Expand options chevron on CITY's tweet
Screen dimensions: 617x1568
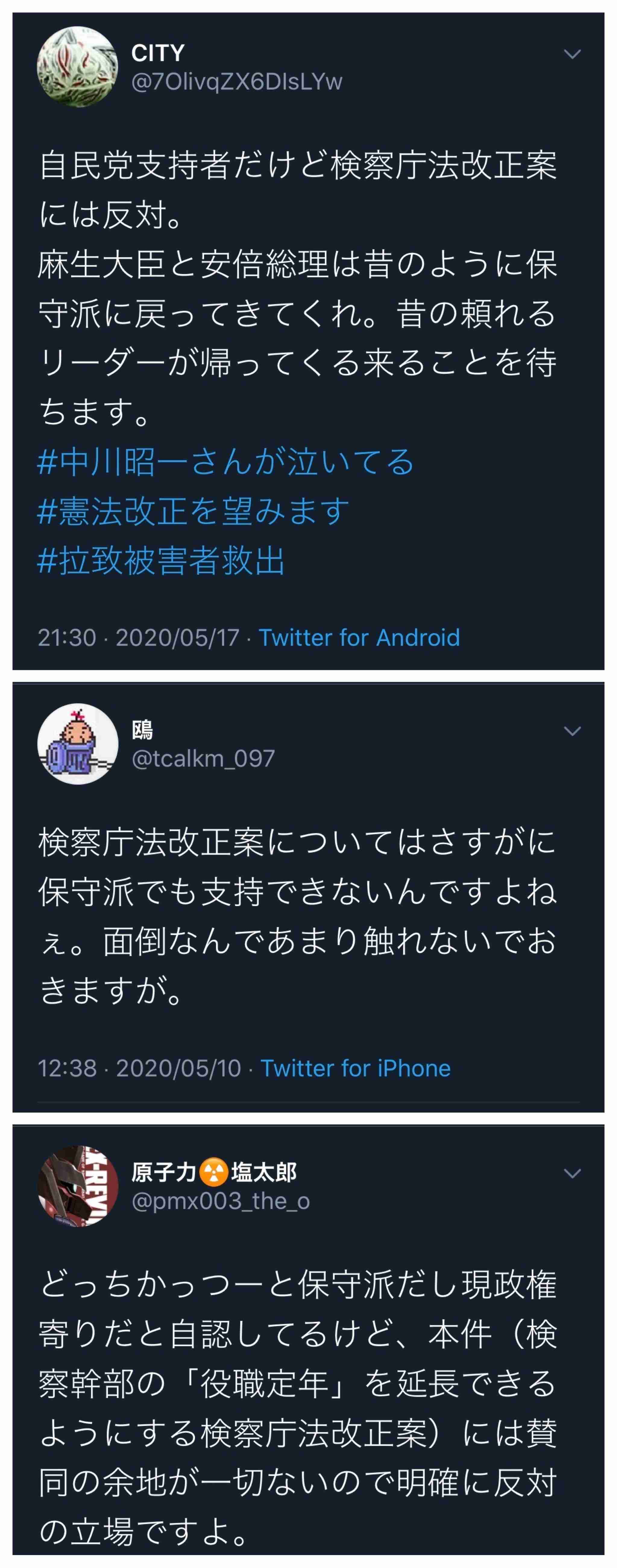(x=572, y=54)
